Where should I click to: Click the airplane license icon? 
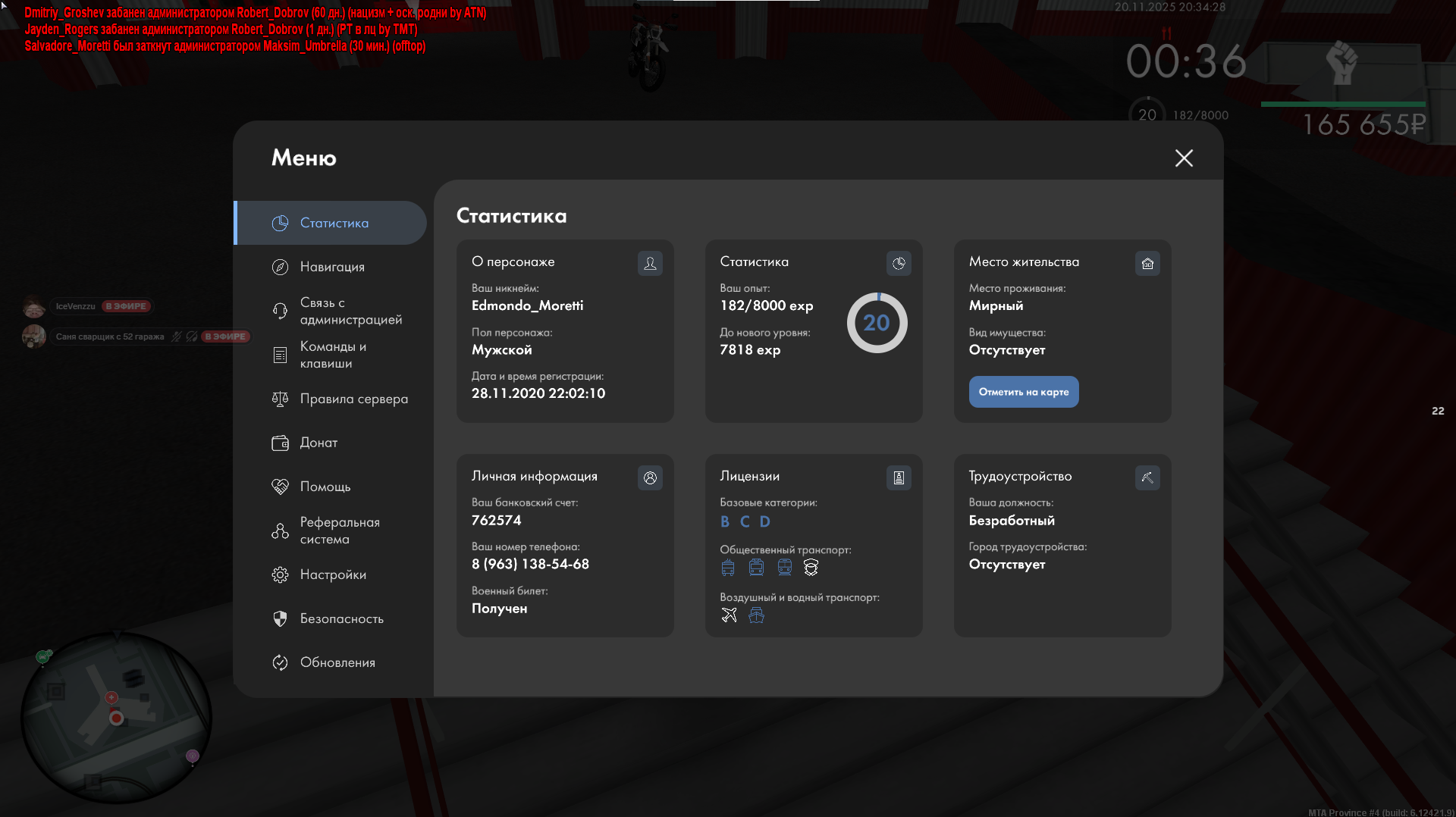tap(729, 615)
